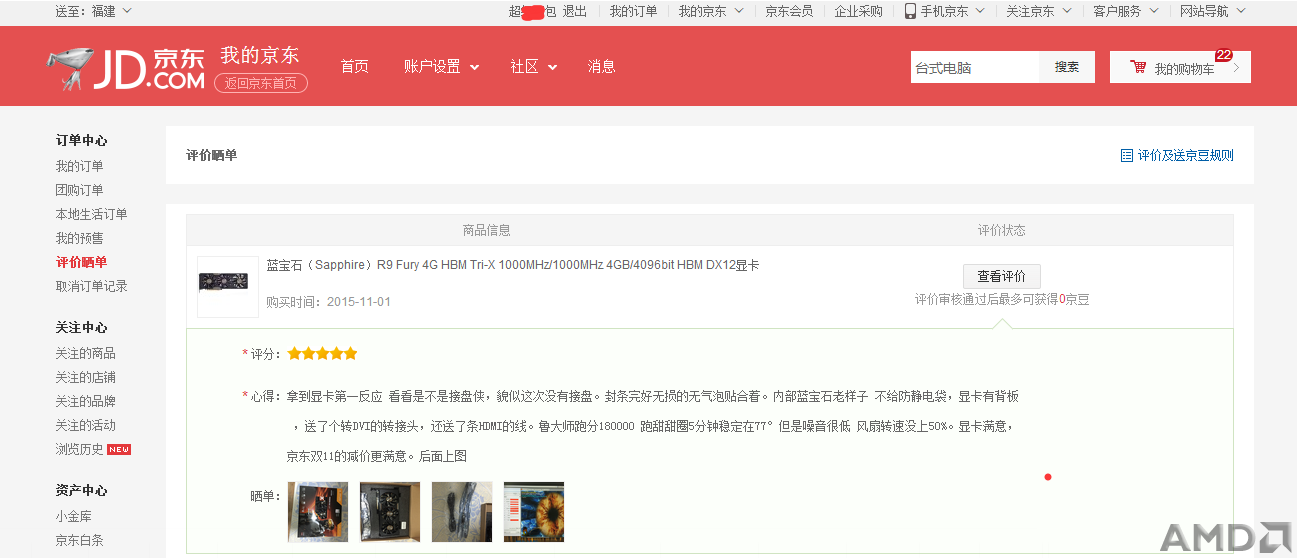
Task: Open the 账户设置 dropdown menu
Action: point(441,66)
